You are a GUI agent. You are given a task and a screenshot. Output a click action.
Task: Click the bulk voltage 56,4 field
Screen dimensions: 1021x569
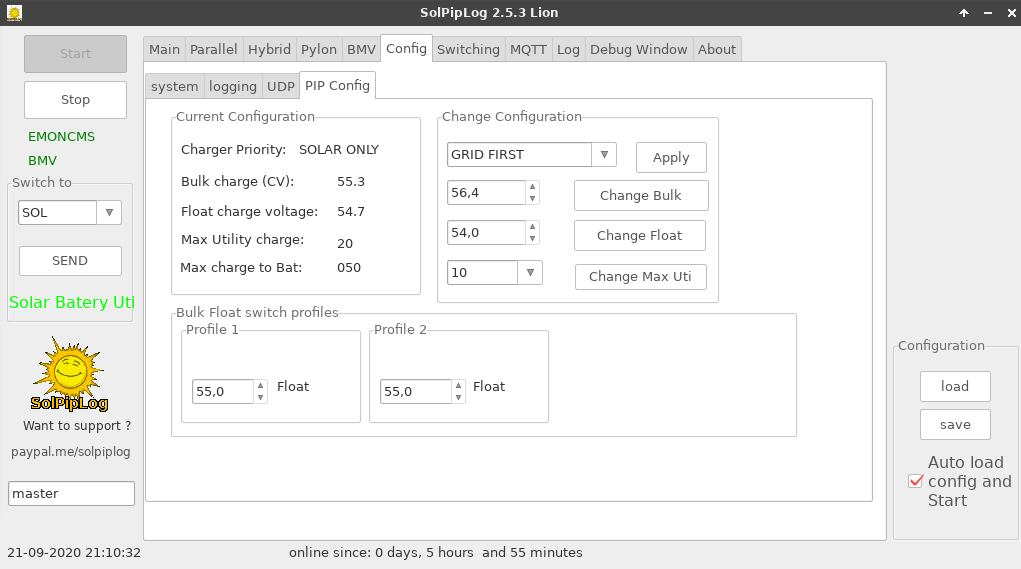pyautogui.click(x=486, y=193)
